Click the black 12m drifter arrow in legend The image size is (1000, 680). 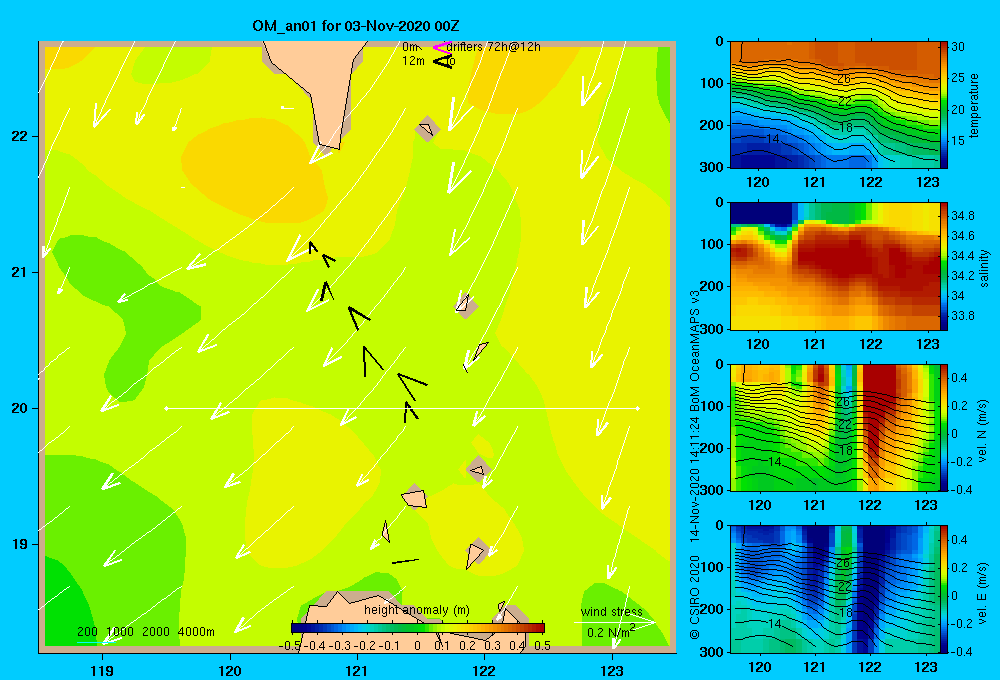(443, 61)
